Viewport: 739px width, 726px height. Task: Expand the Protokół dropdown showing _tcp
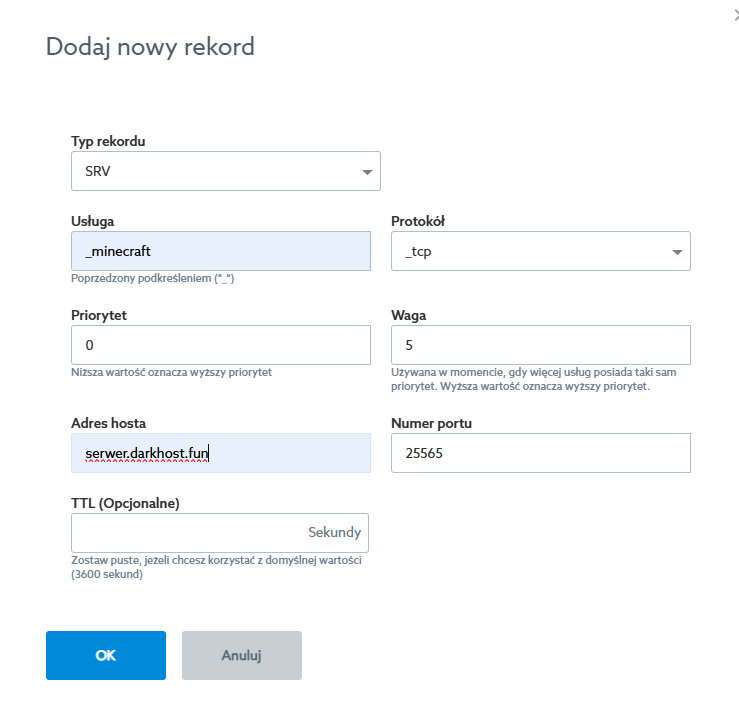coord(540,251)
